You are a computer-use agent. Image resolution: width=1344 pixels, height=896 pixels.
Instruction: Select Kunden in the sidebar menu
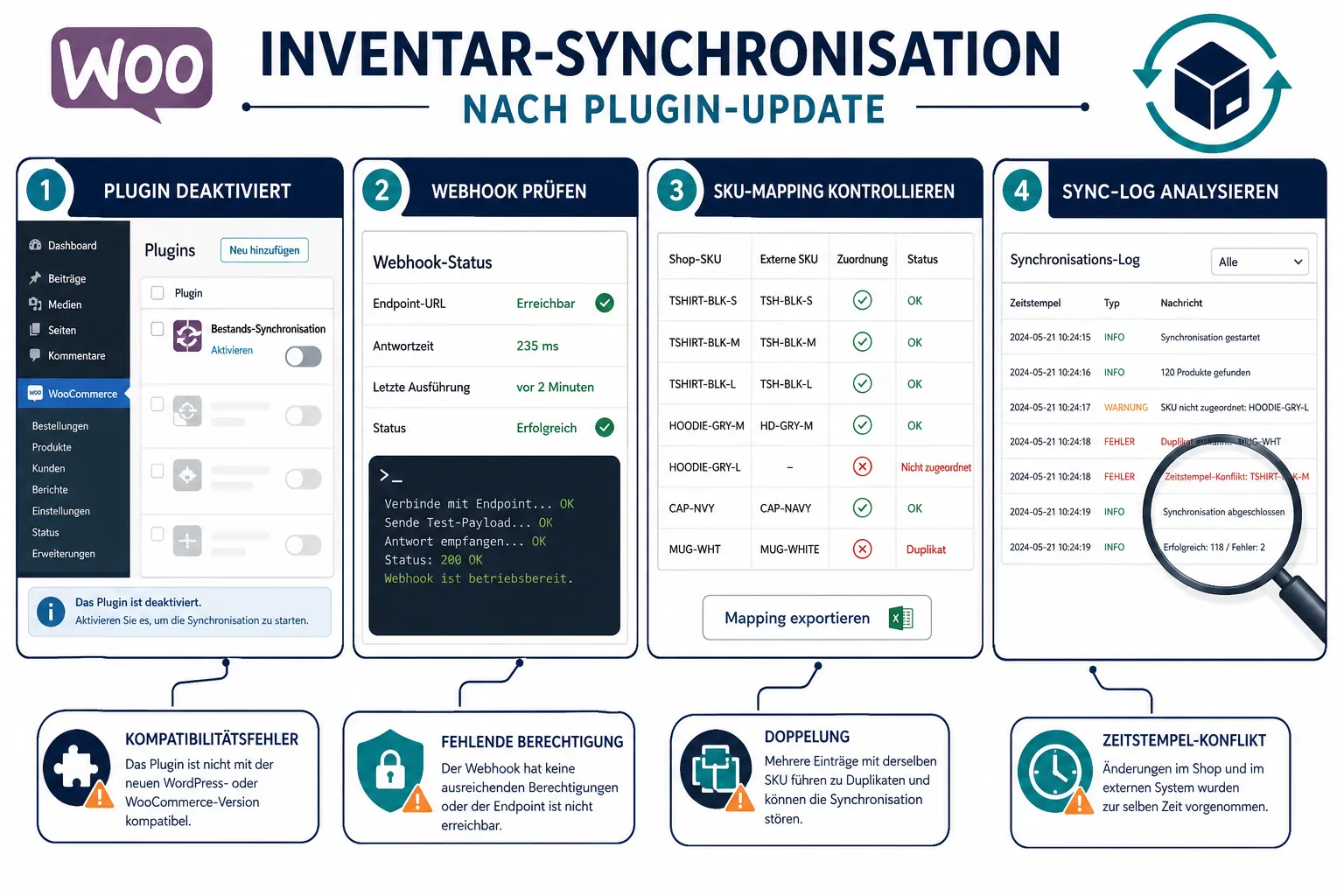(x=49, y=468)
